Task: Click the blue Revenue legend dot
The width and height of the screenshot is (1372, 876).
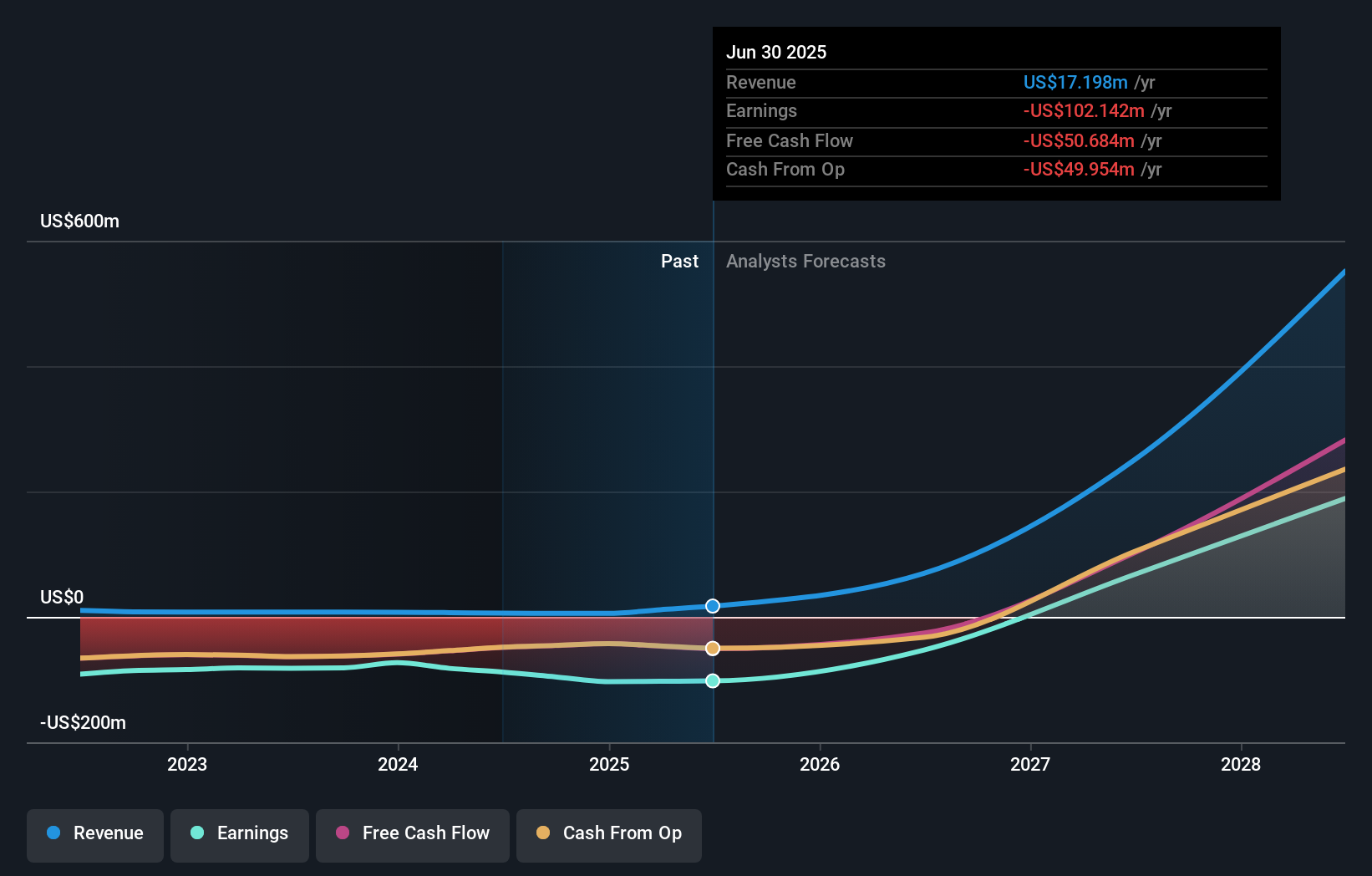Action: click(53, 833)
